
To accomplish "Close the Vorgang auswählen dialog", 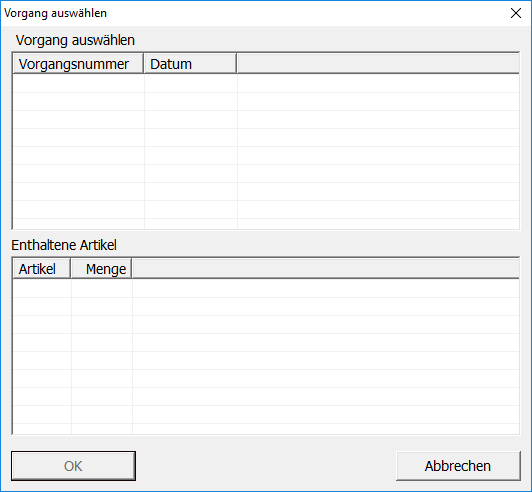I will tap(516, 13).
